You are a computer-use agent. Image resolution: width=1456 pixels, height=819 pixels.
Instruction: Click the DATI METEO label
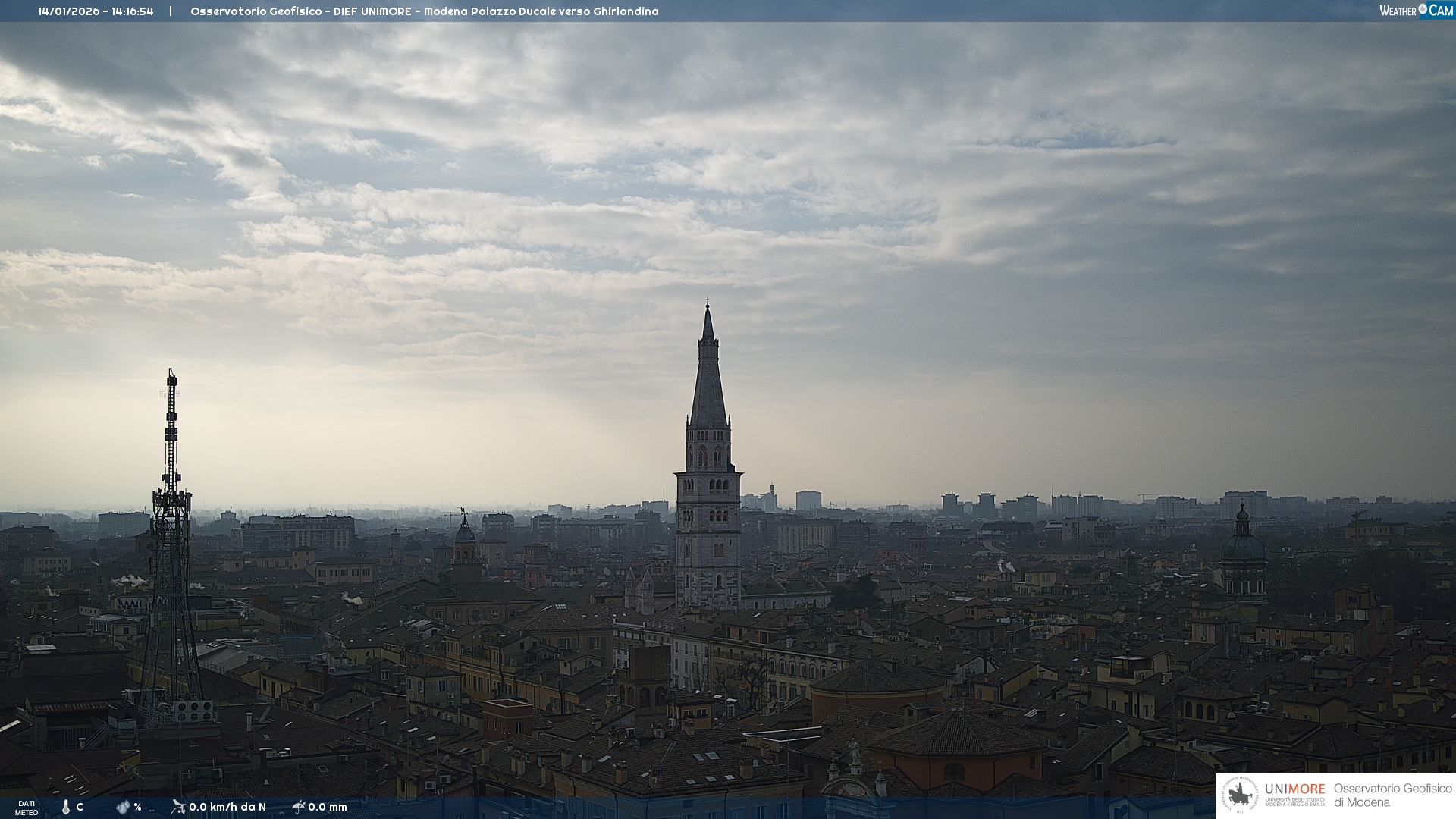tap(27, 808)
